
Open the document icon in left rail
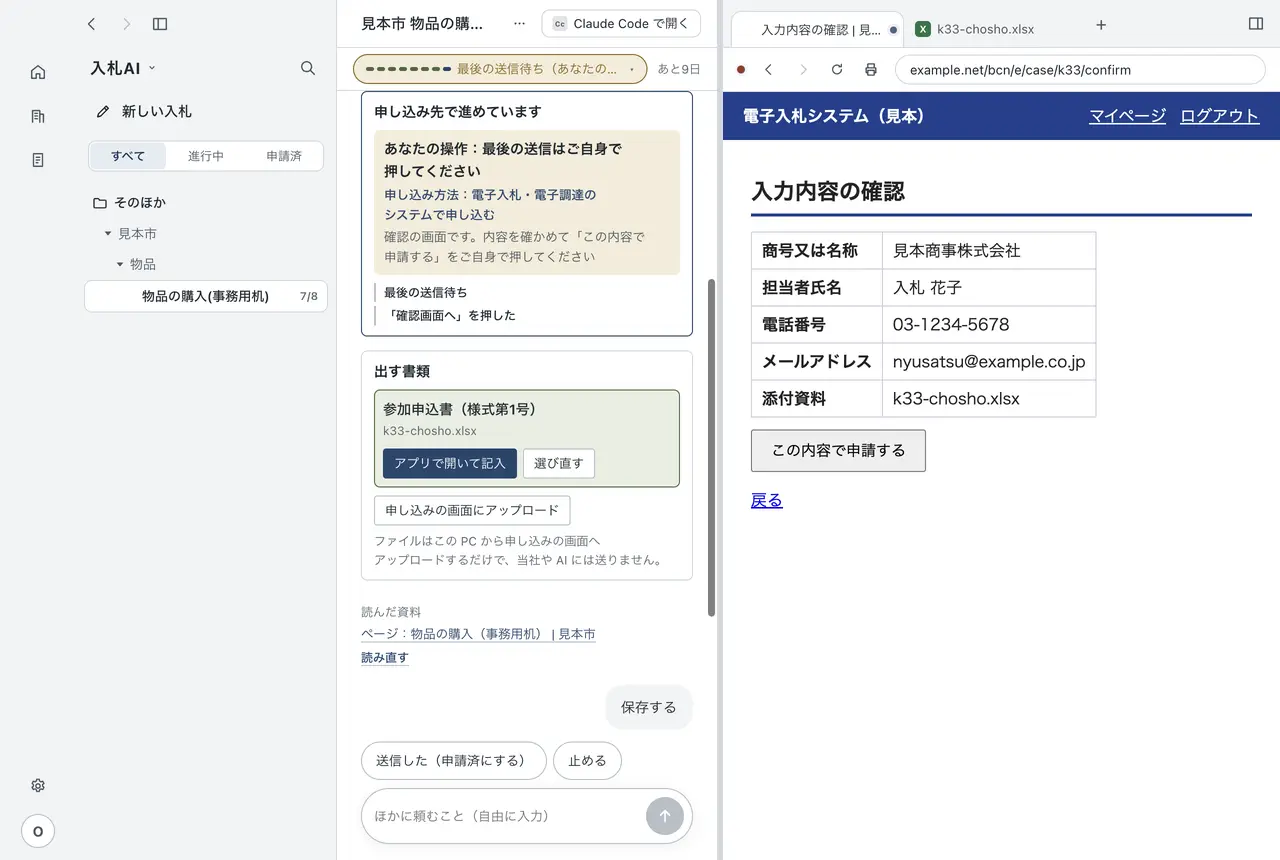[38, 160]
